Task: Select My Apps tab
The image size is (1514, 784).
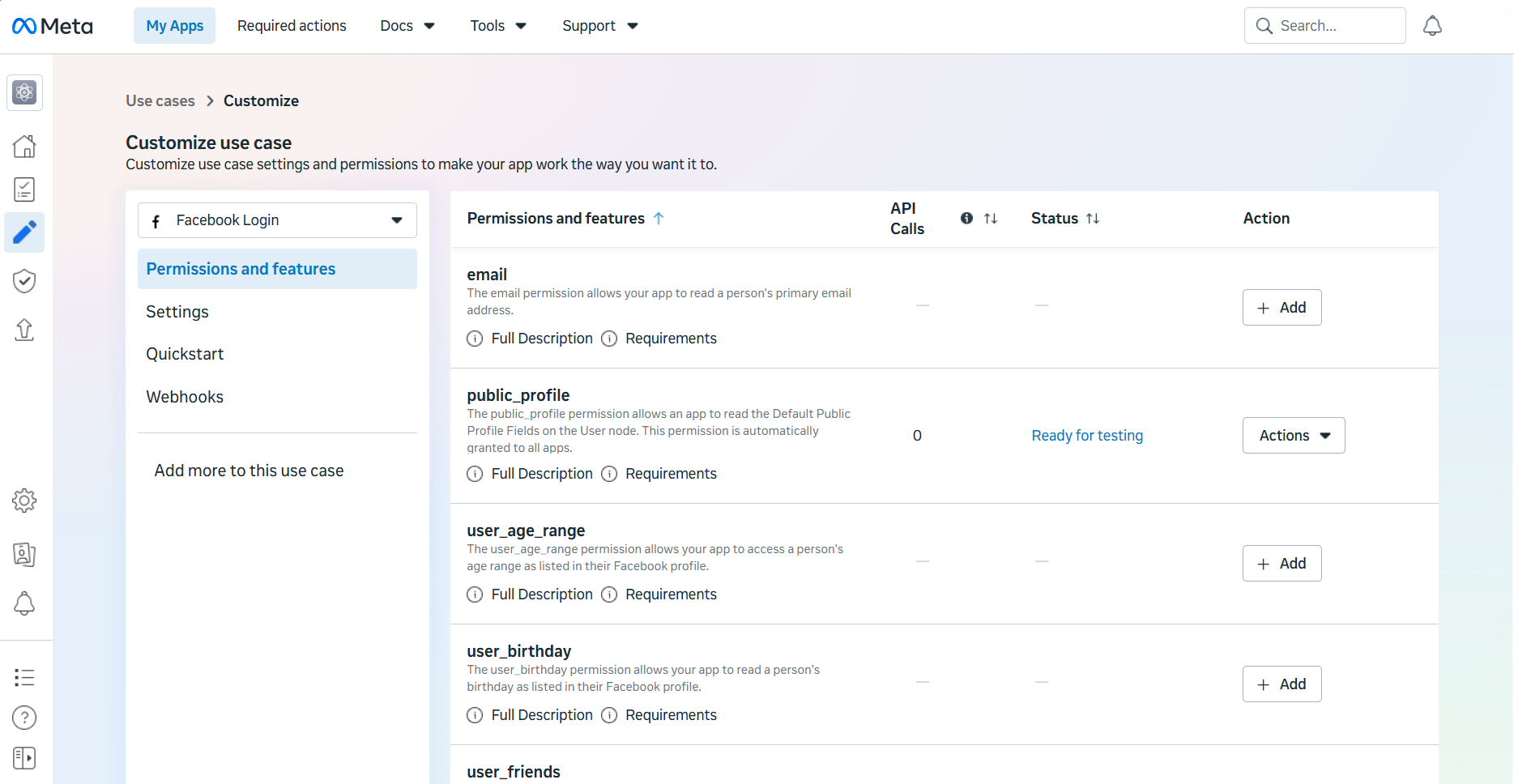Action: [x=174, y=26]
